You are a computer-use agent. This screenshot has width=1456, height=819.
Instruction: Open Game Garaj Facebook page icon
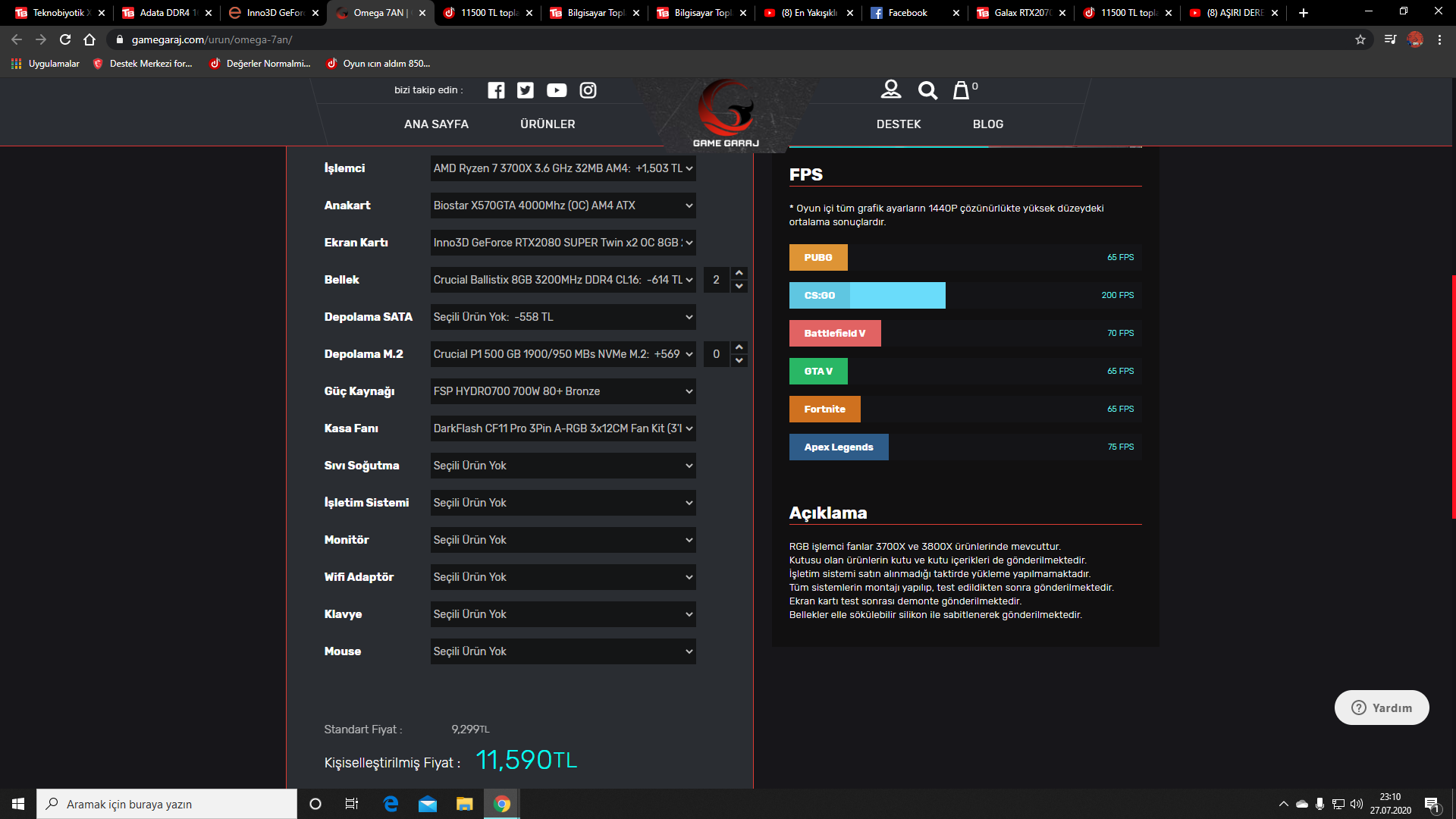(x=496, y=90)
